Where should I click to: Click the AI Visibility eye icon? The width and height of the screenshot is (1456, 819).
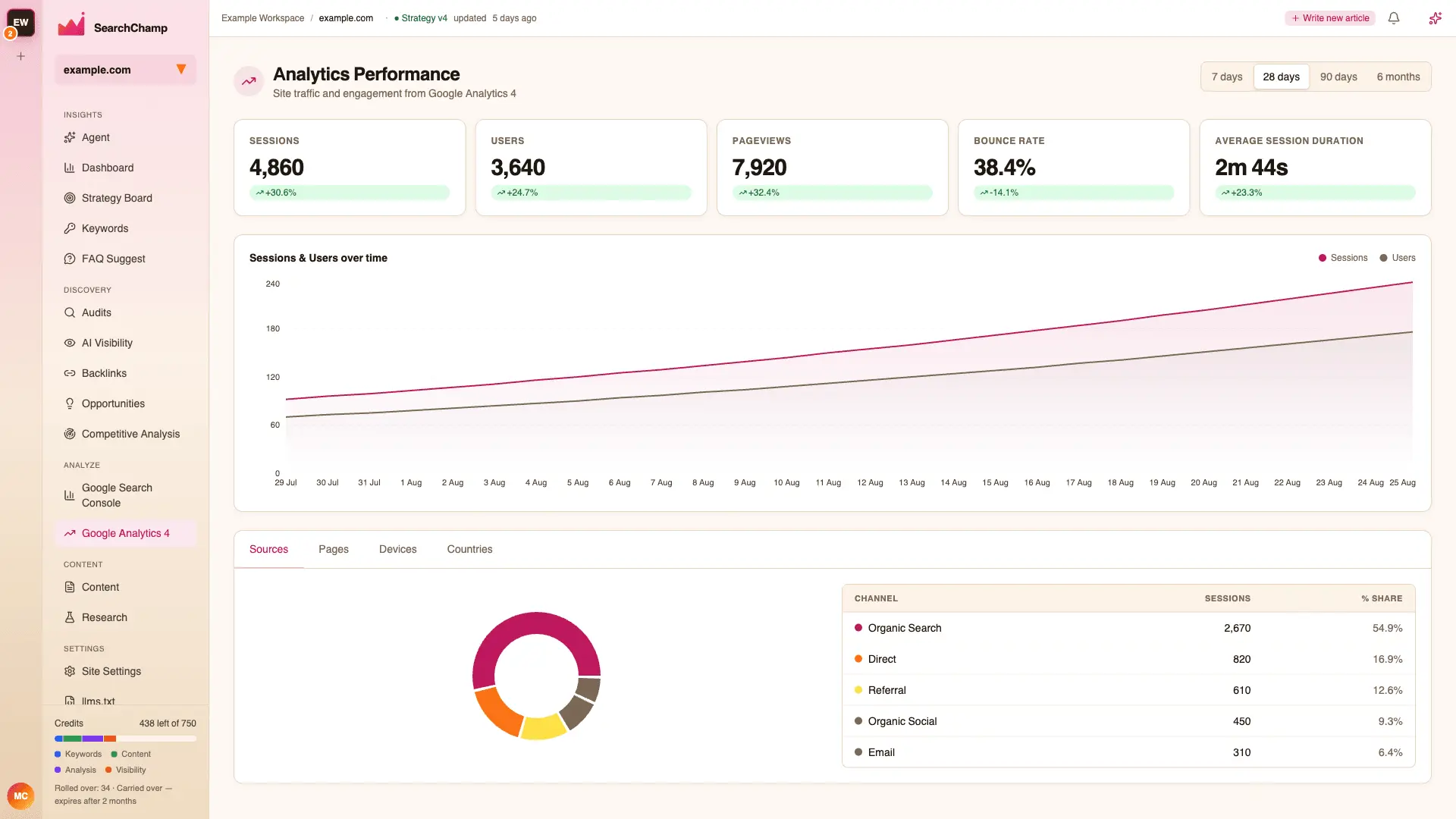tap(70, 343)
